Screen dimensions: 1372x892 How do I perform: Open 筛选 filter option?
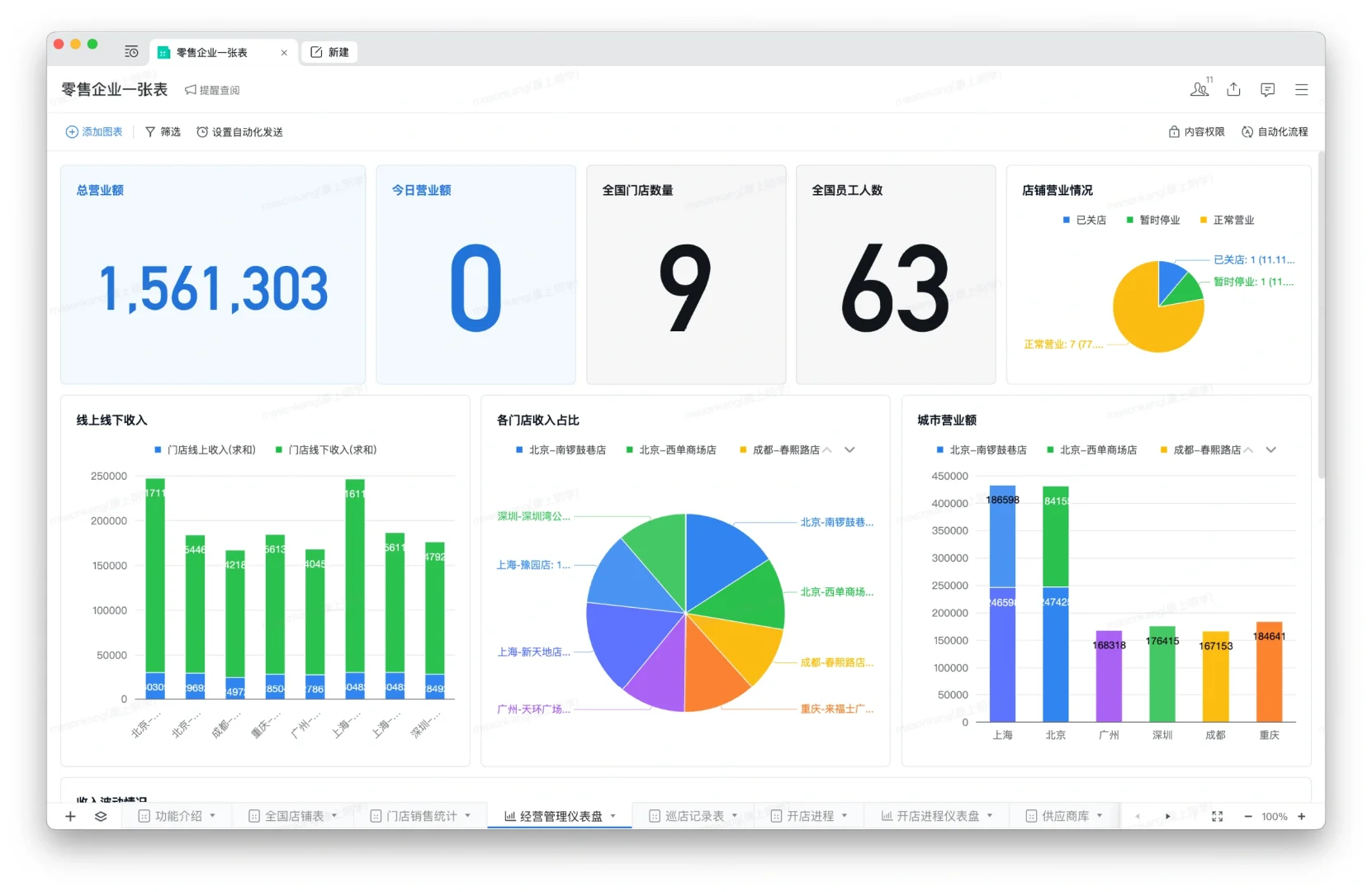(163, 132)
